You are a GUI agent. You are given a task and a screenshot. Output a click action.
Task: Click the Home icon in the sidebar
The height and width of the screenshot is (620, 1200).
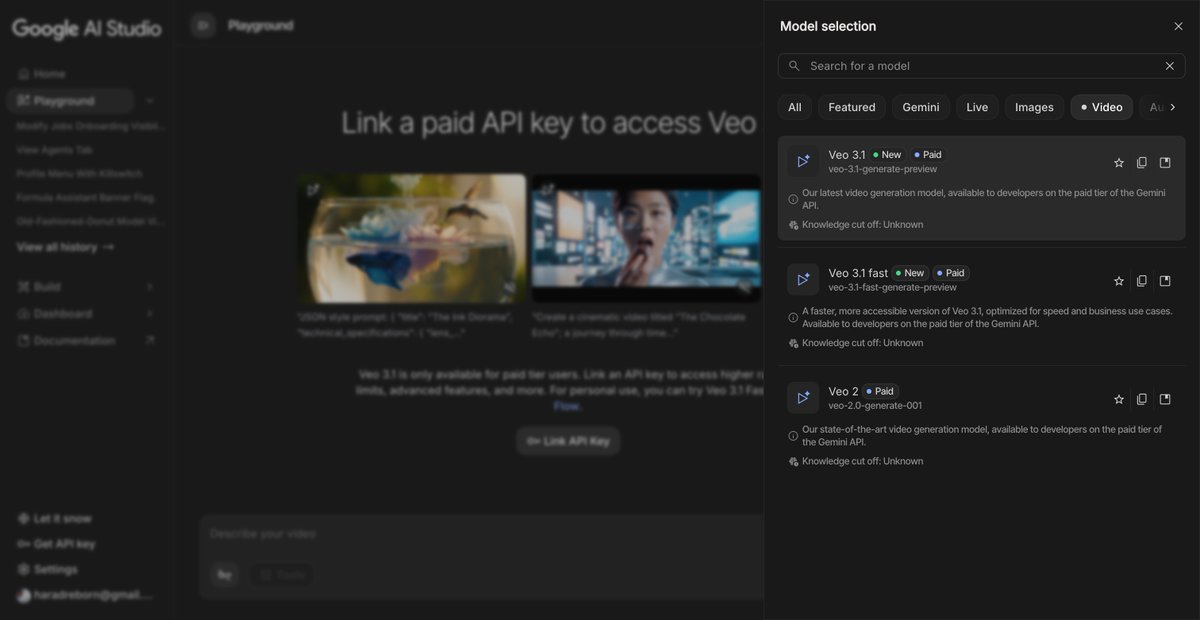pyautogui.click(x=22, y=72)
